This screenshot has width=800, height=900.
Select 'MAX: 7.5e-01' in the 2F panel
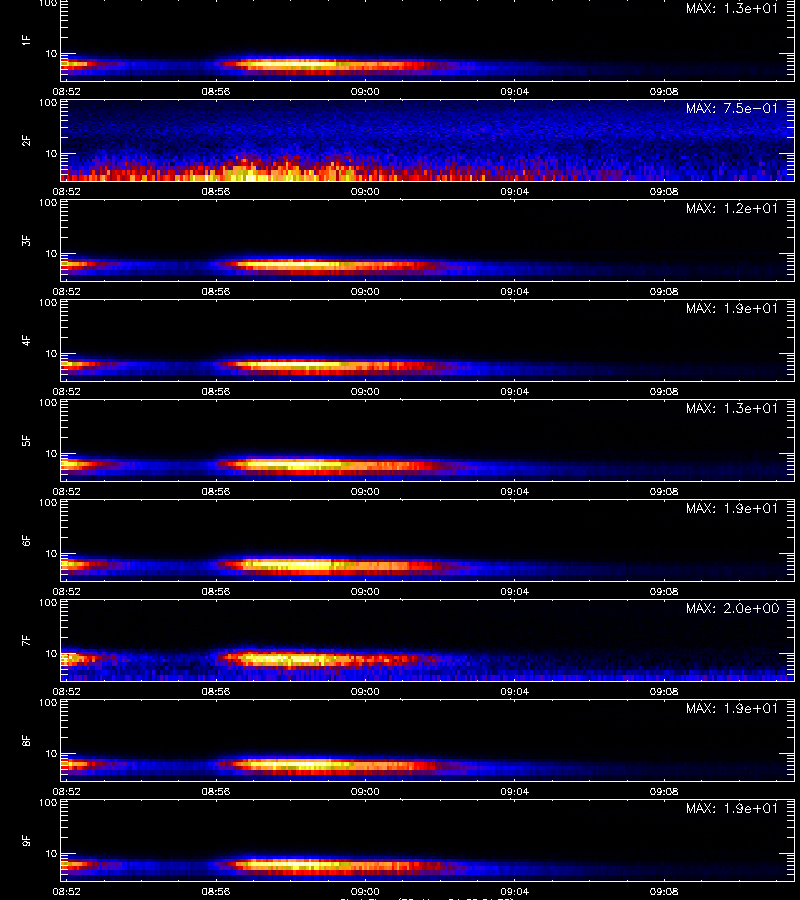732,108
